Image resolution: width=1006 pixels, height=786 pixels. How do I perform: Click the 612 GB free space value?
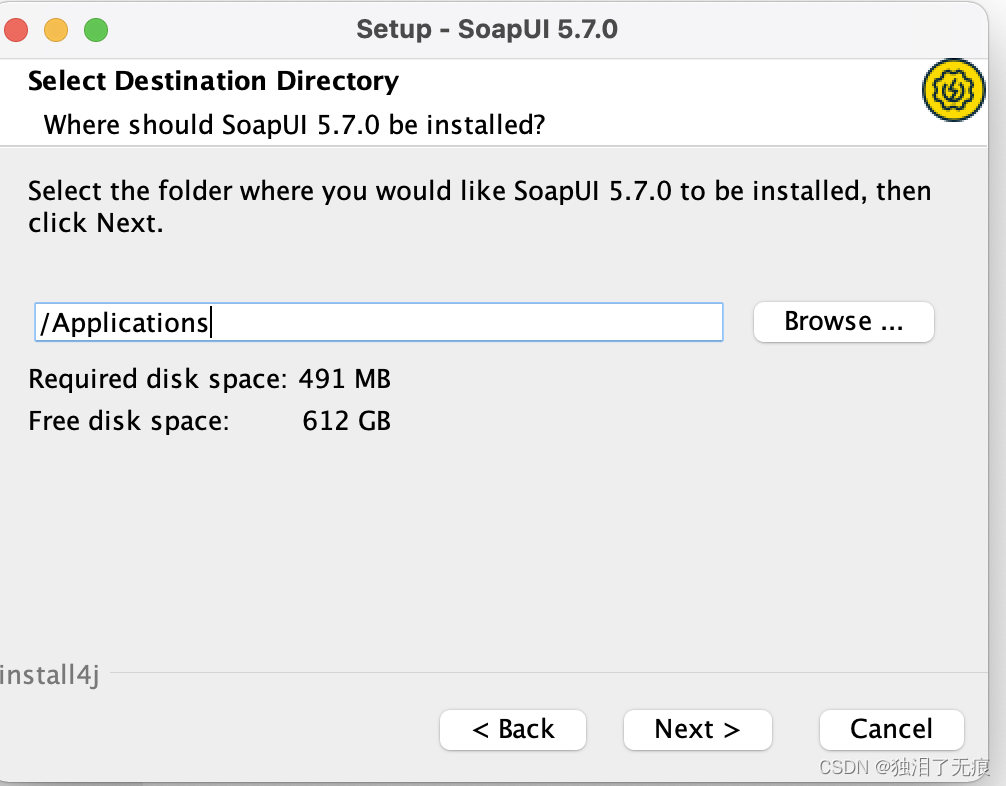coord(346,421)
